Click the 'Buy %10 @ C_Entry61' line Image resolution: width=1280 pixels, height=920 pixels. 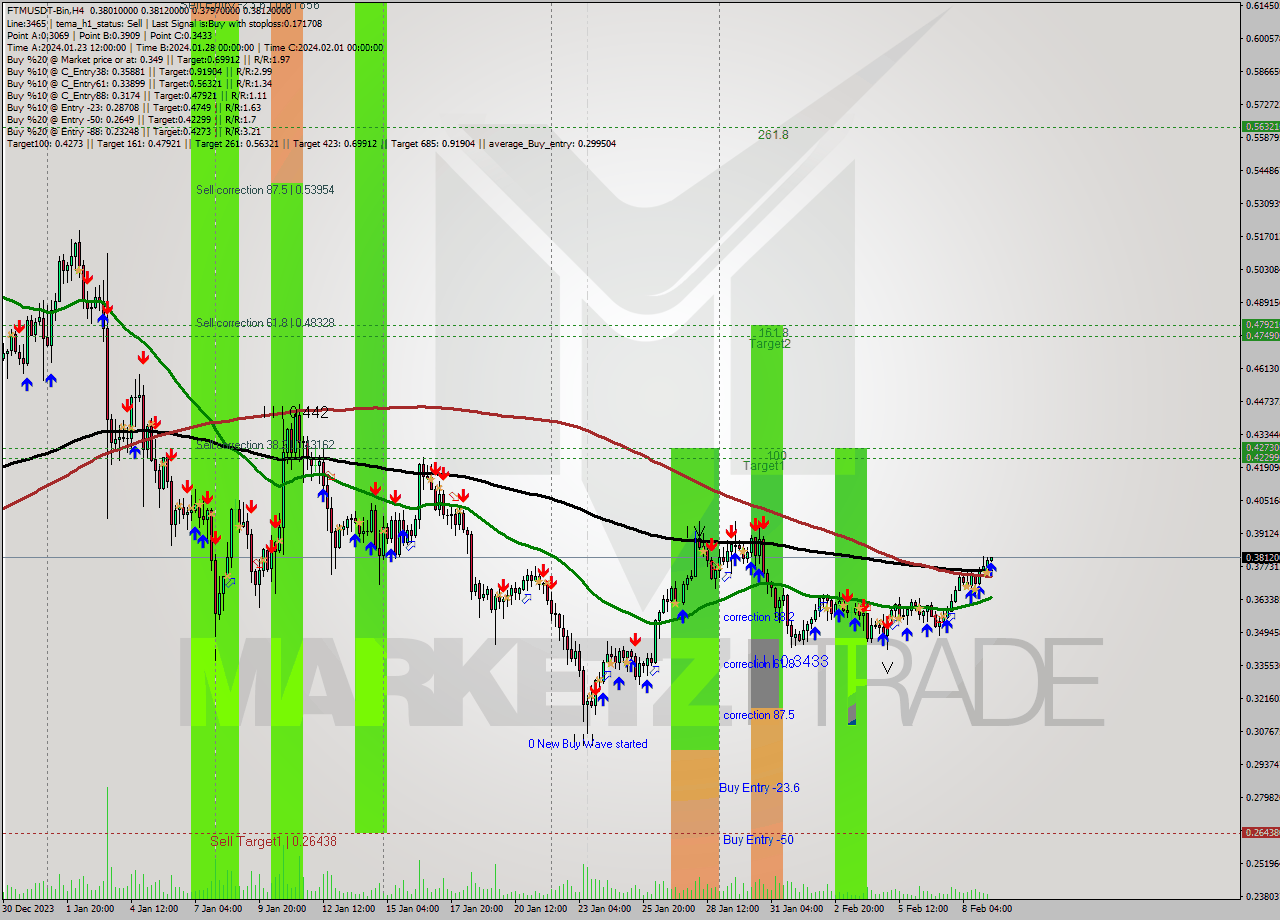[139, 83]
